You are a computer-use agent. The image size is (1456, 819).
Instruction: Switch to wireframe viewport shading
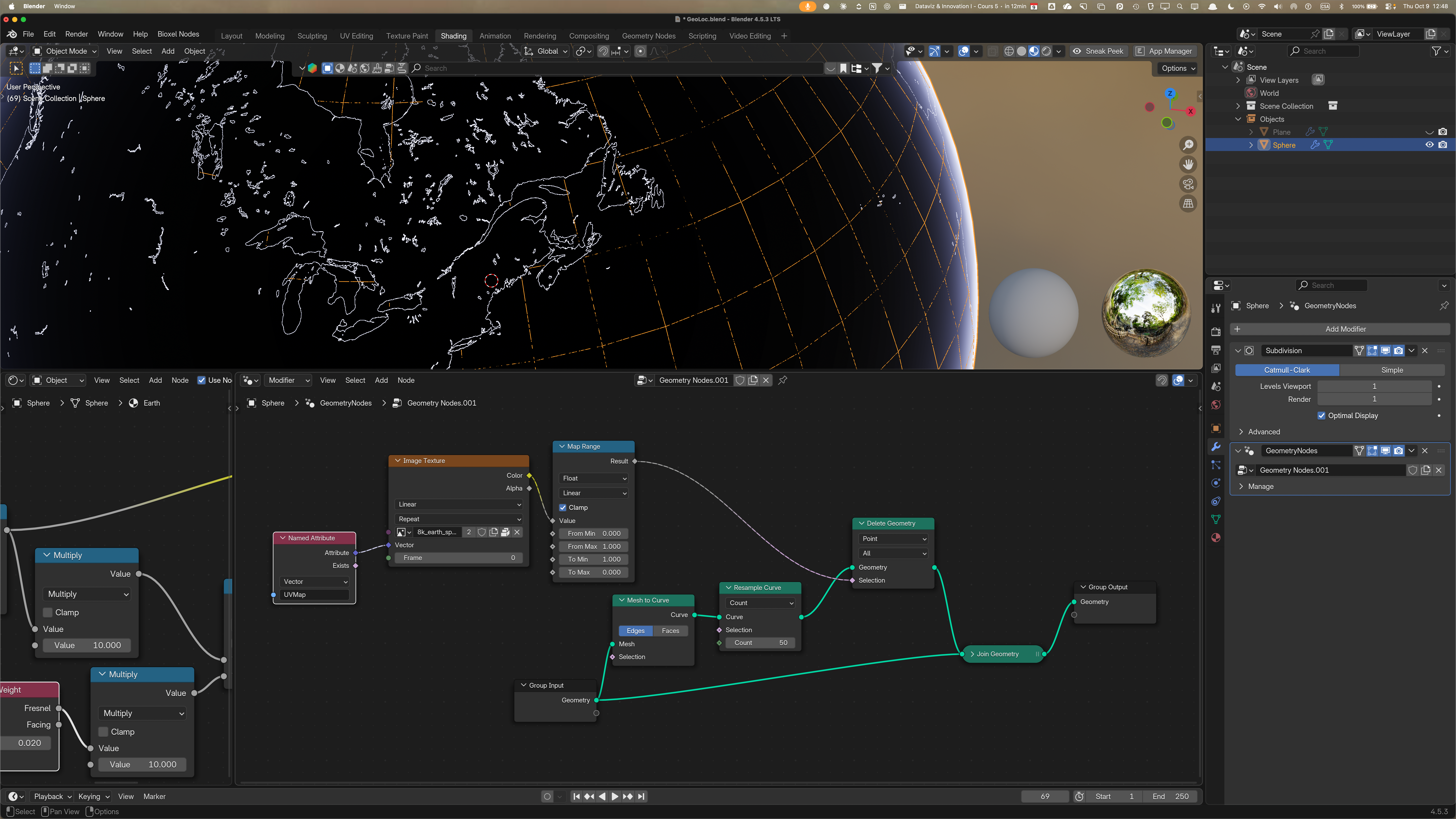pyautogui.click(x=1009, y=51)
